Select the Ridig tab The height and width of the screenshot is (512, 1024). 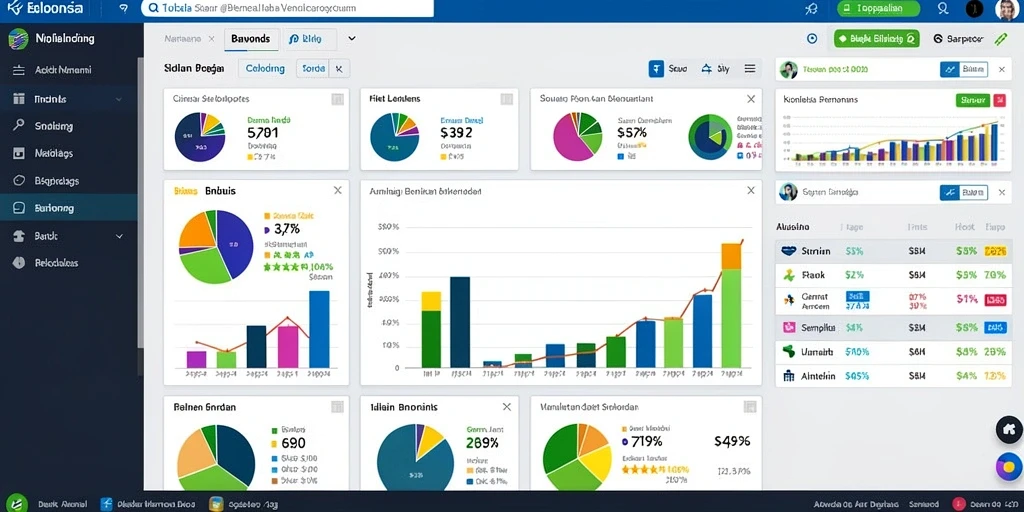click(309, 39)
